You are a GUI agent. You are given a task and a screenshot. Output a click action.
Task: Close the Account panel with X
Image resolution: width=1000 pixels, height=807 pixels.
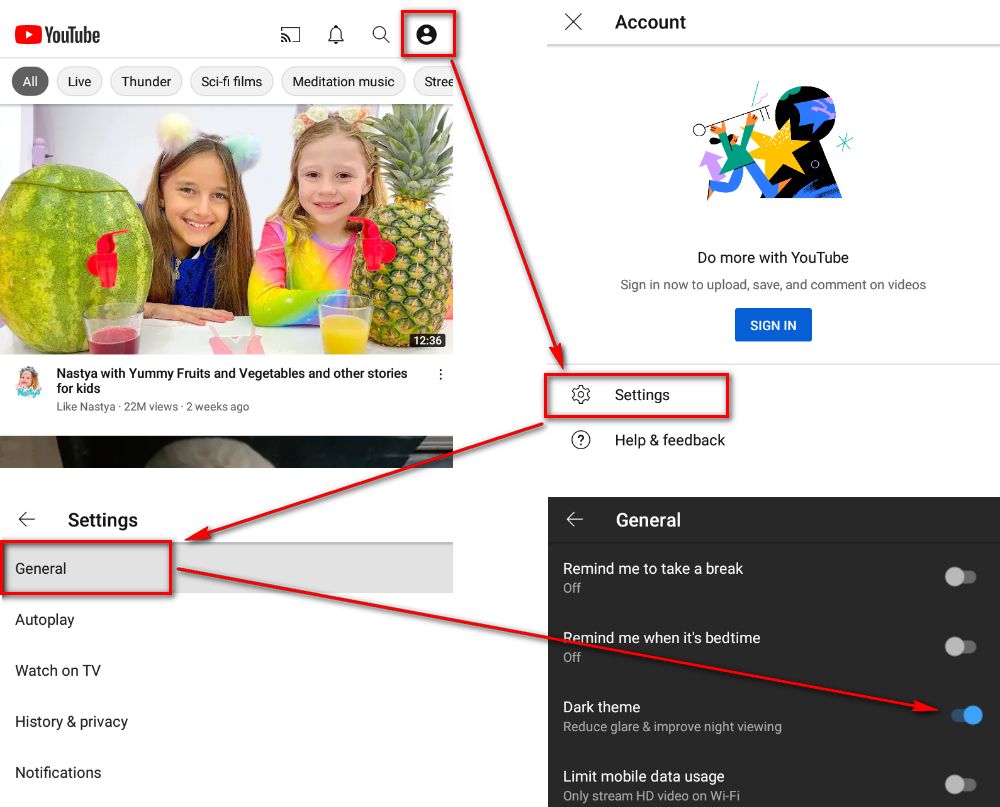pyautogui.click(x=573, y=22)
